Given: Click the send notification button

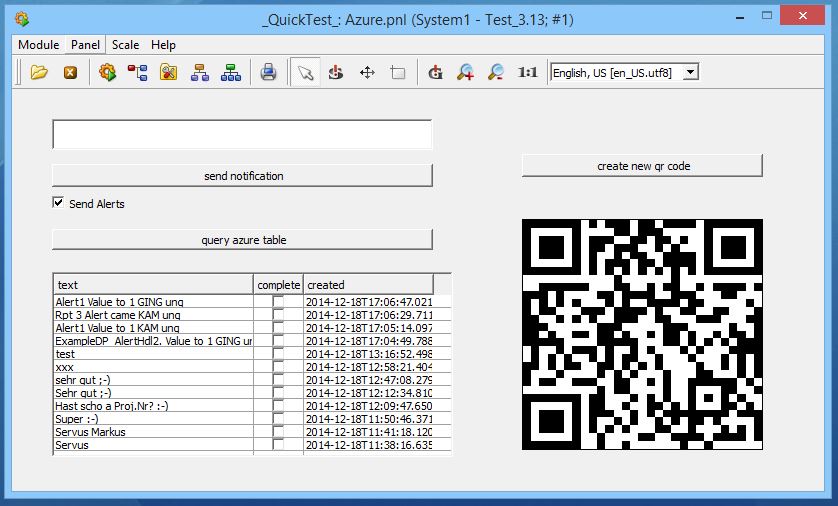Looking at the screenshot, I should pyautogui.click(x=242, y=176).
